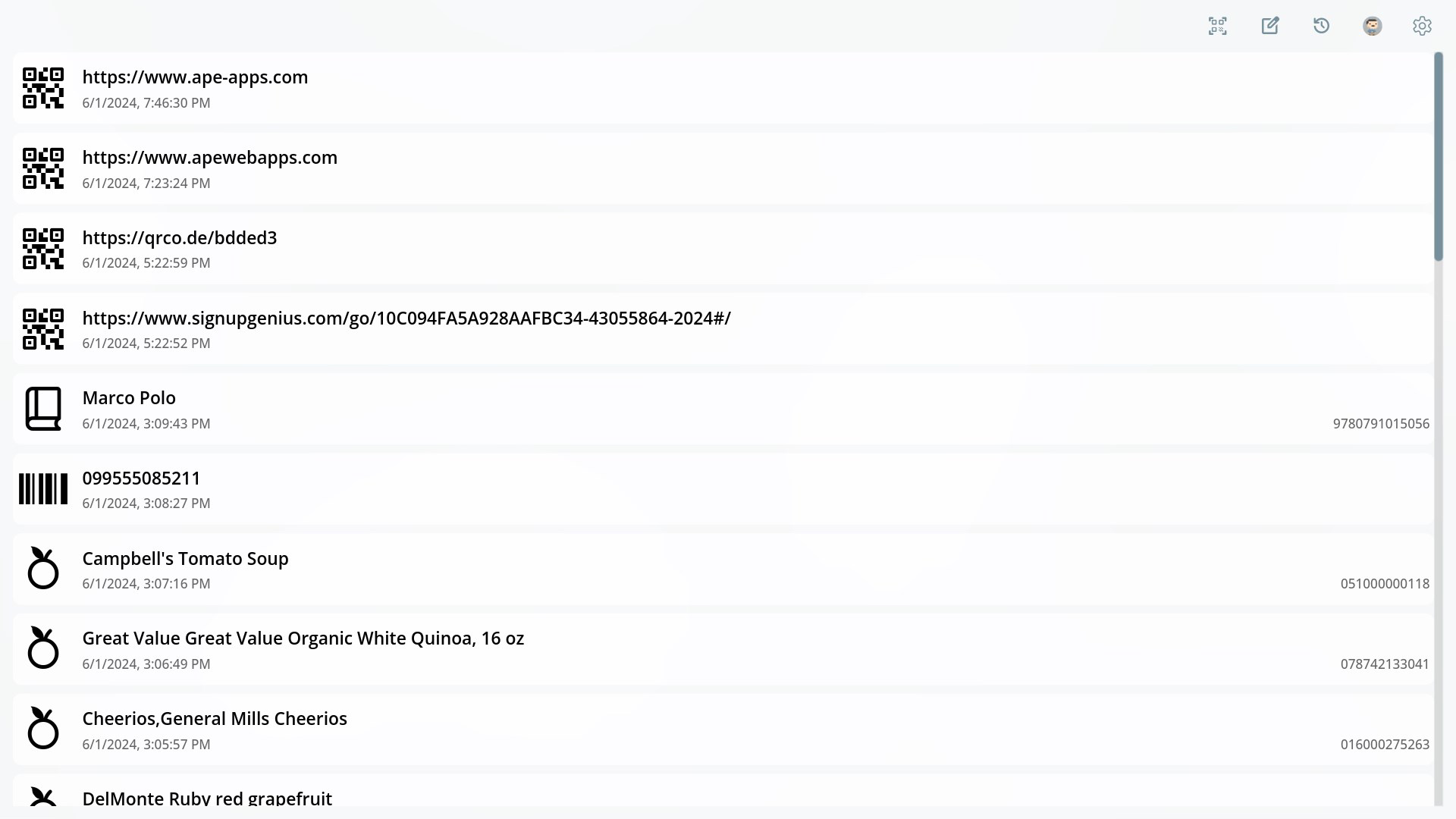Select the Marco Polo history entry
The width and height of the screenshot is (1456, 819).
coord(129,397)
